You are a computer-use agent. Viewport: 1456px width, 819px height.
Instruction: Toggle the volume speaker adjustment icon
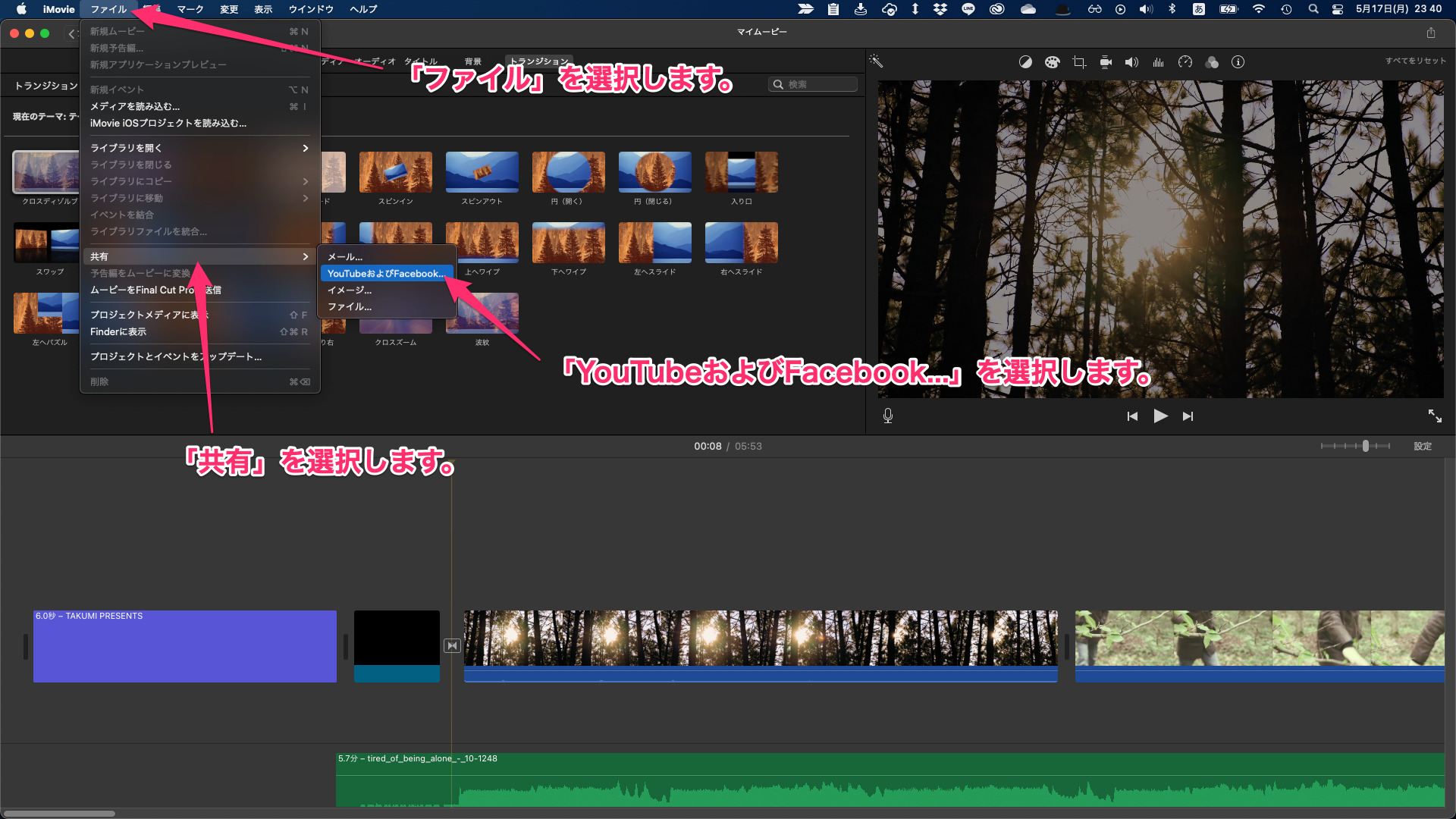click(x=1131, y=62)
